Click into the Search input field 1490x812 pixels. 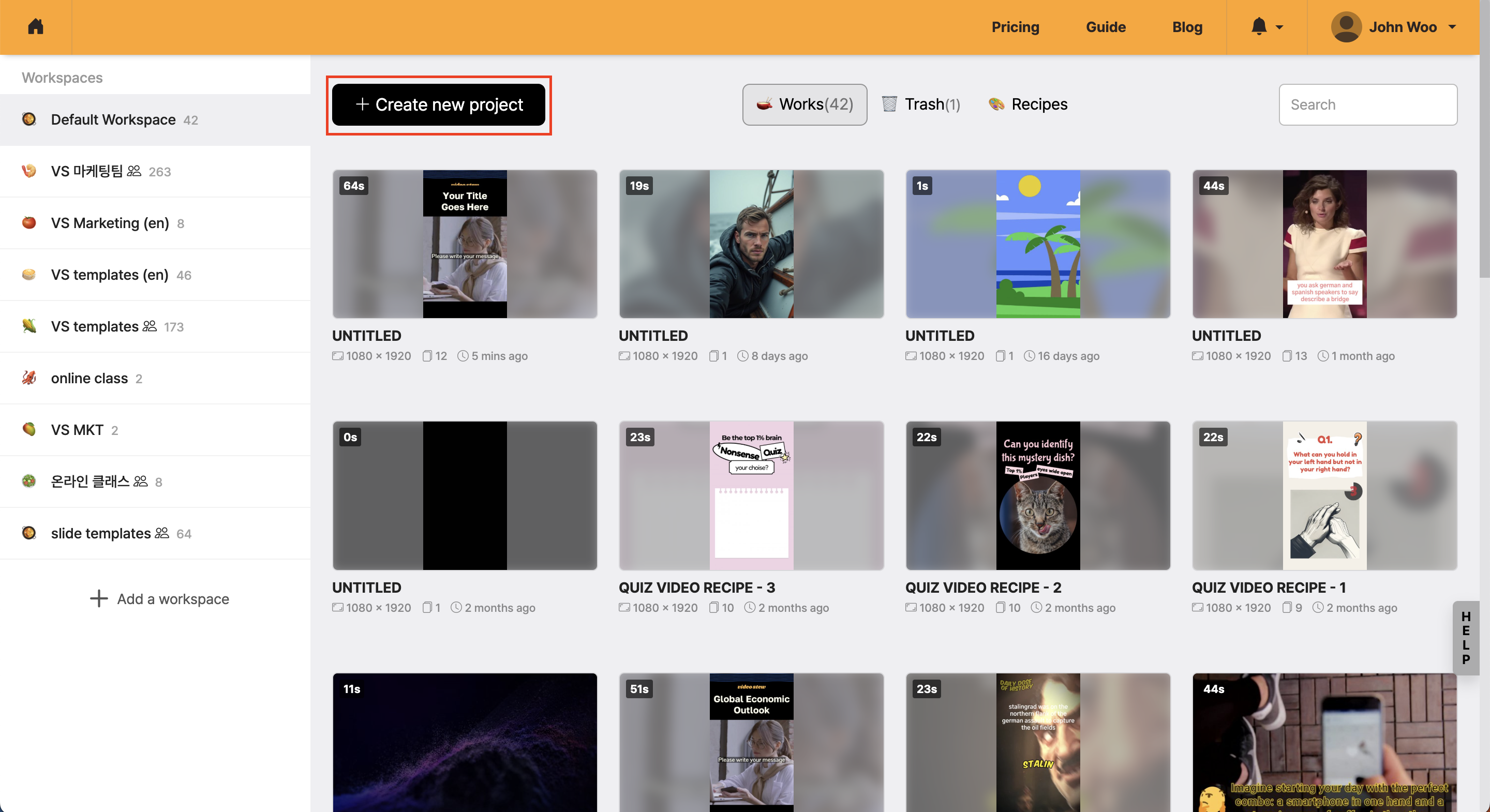tap(1367, 104)
